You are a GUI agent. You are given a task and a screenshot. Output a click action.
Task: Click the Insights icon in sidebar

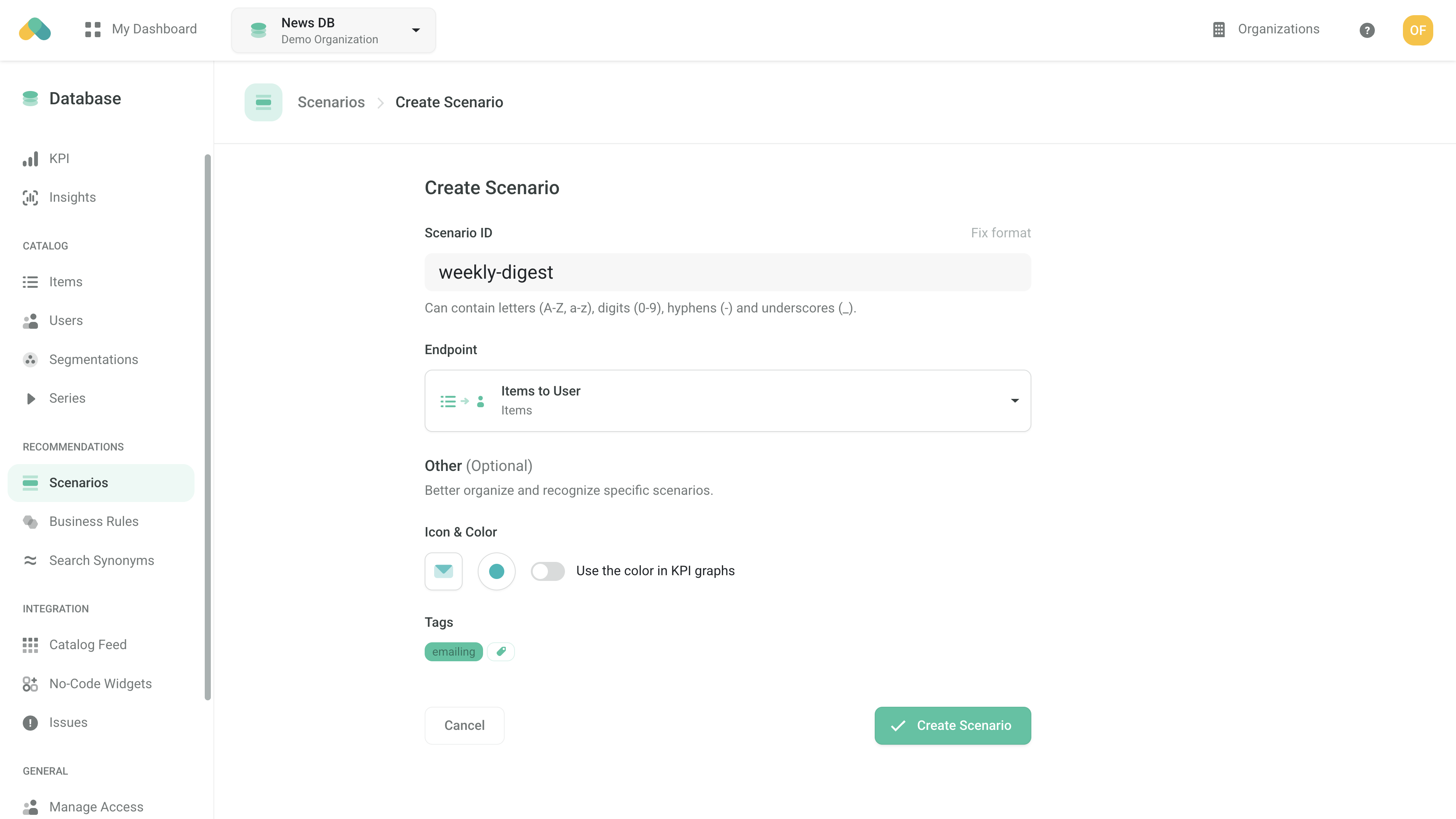(30, 197)
